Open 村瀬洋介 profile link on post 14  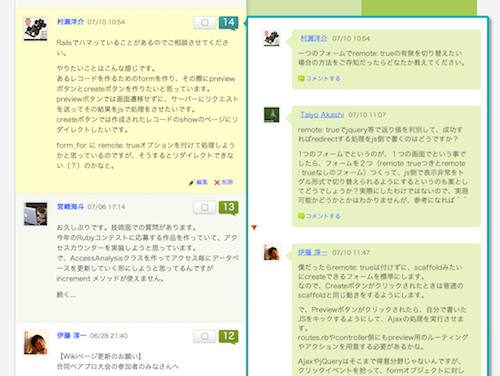point(70,22)
